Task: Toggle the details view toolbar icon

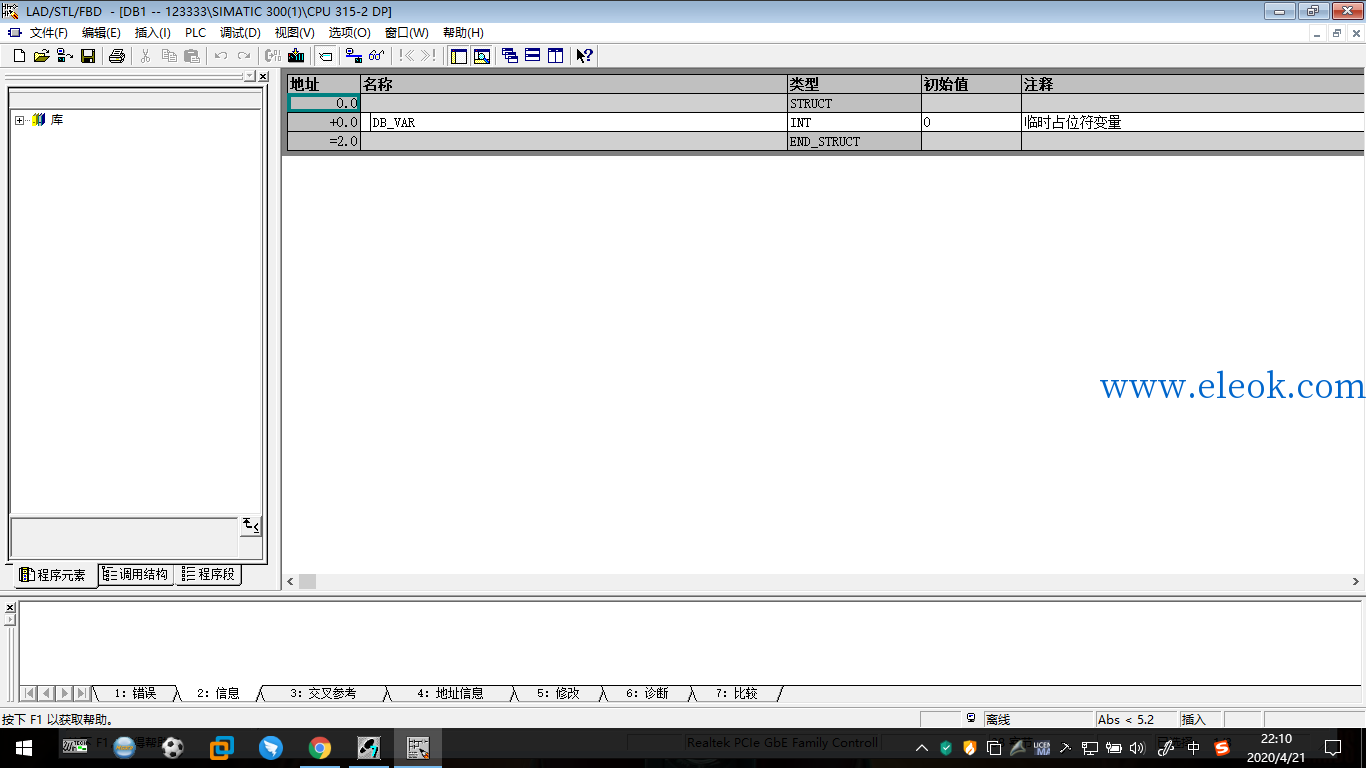Action: coord(482,56)
